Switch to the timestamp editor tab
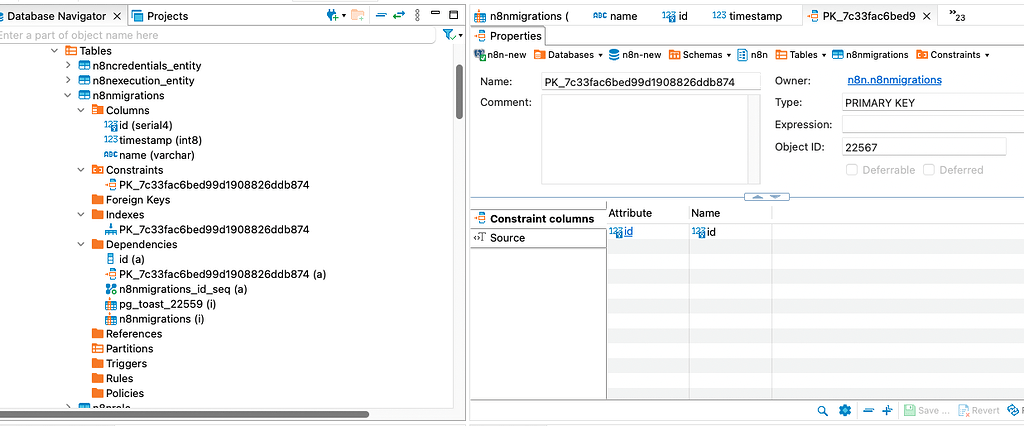The height and width of the screenshot is (426, 1024). click(748, 16)
